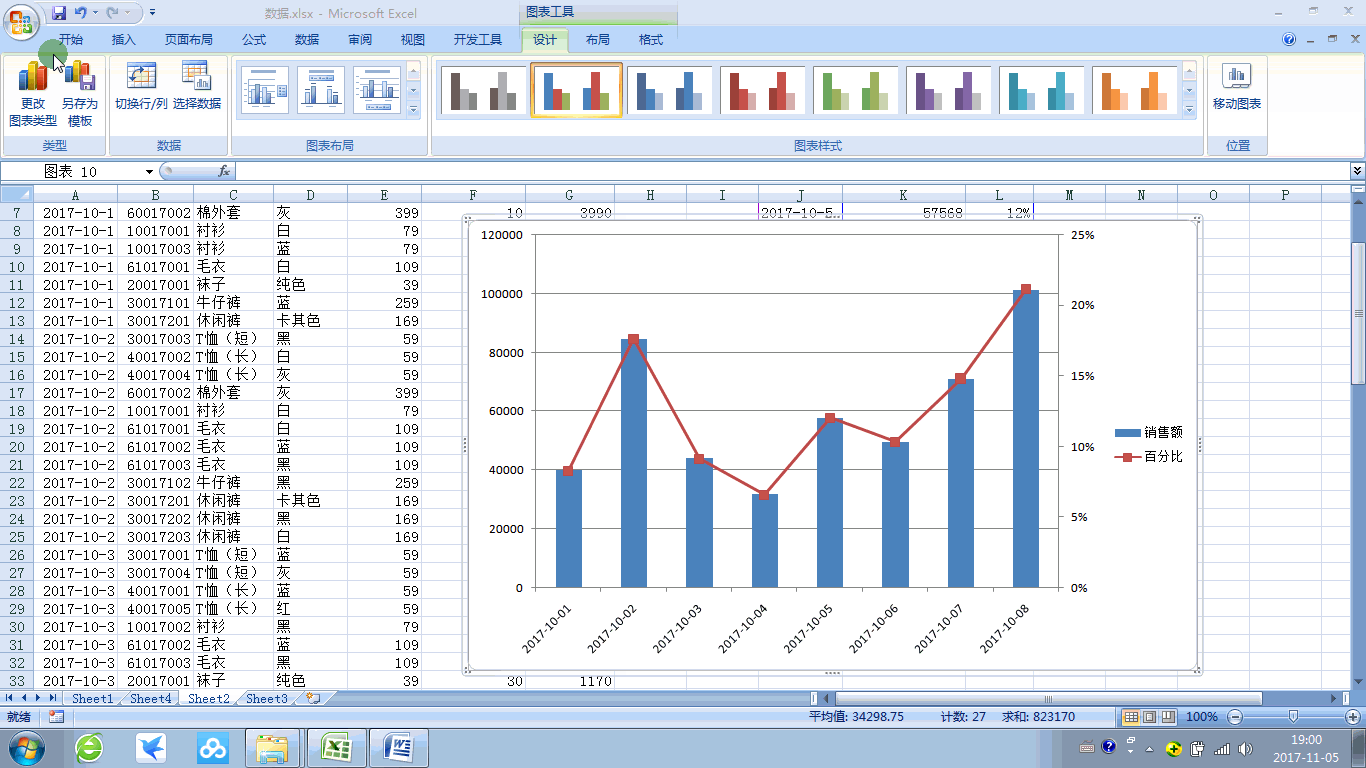Open the 审阅 ribbon tab
Image resolution: width=1366 pixels, height=768 pixels.
click(x=360, y=40)
